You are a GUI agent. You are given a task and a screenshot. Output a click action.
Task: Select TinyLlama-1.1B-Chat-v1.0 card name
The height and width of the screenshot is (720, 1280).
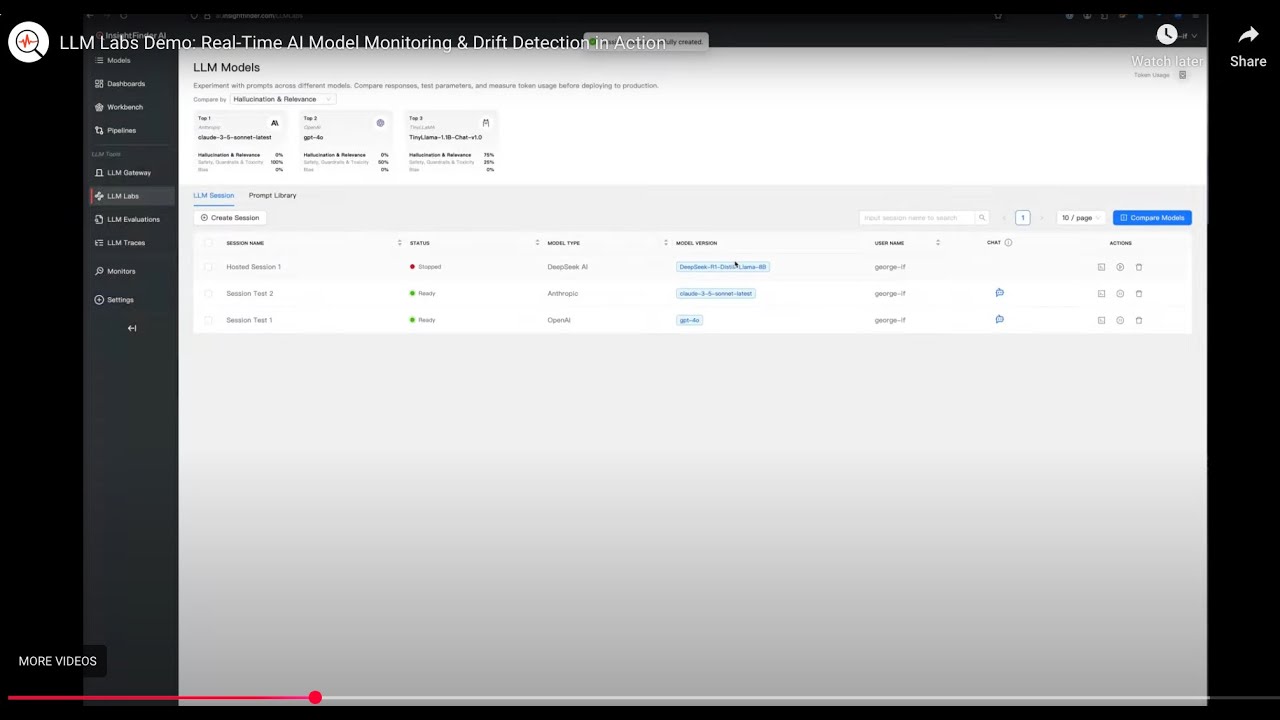(x=445, y=137)
